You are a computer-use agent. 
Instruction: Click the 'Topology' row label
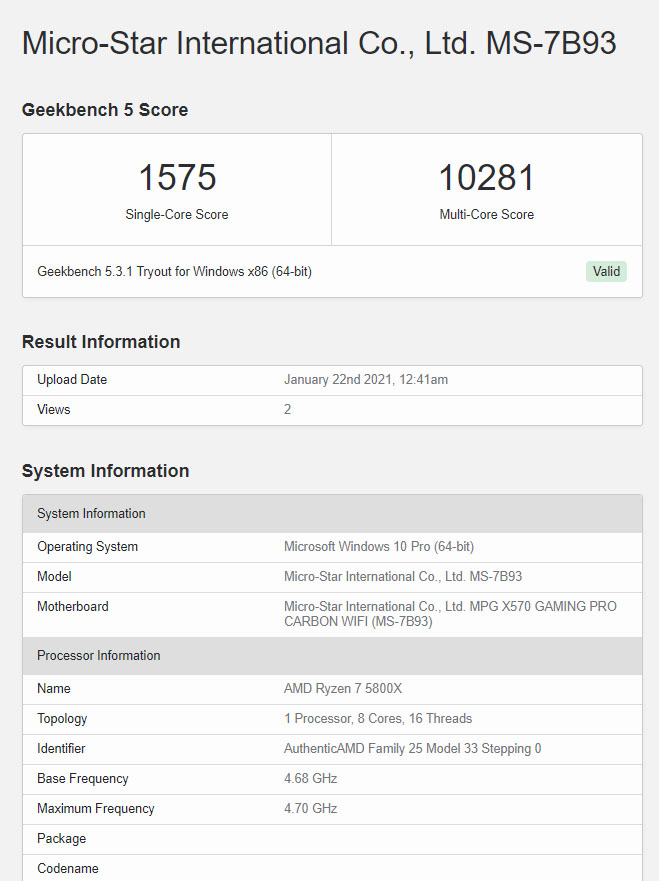pos(62,719)
